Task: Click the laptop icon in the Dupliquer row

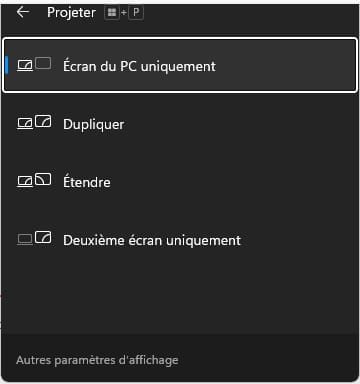Action: [x=25, y=124]
